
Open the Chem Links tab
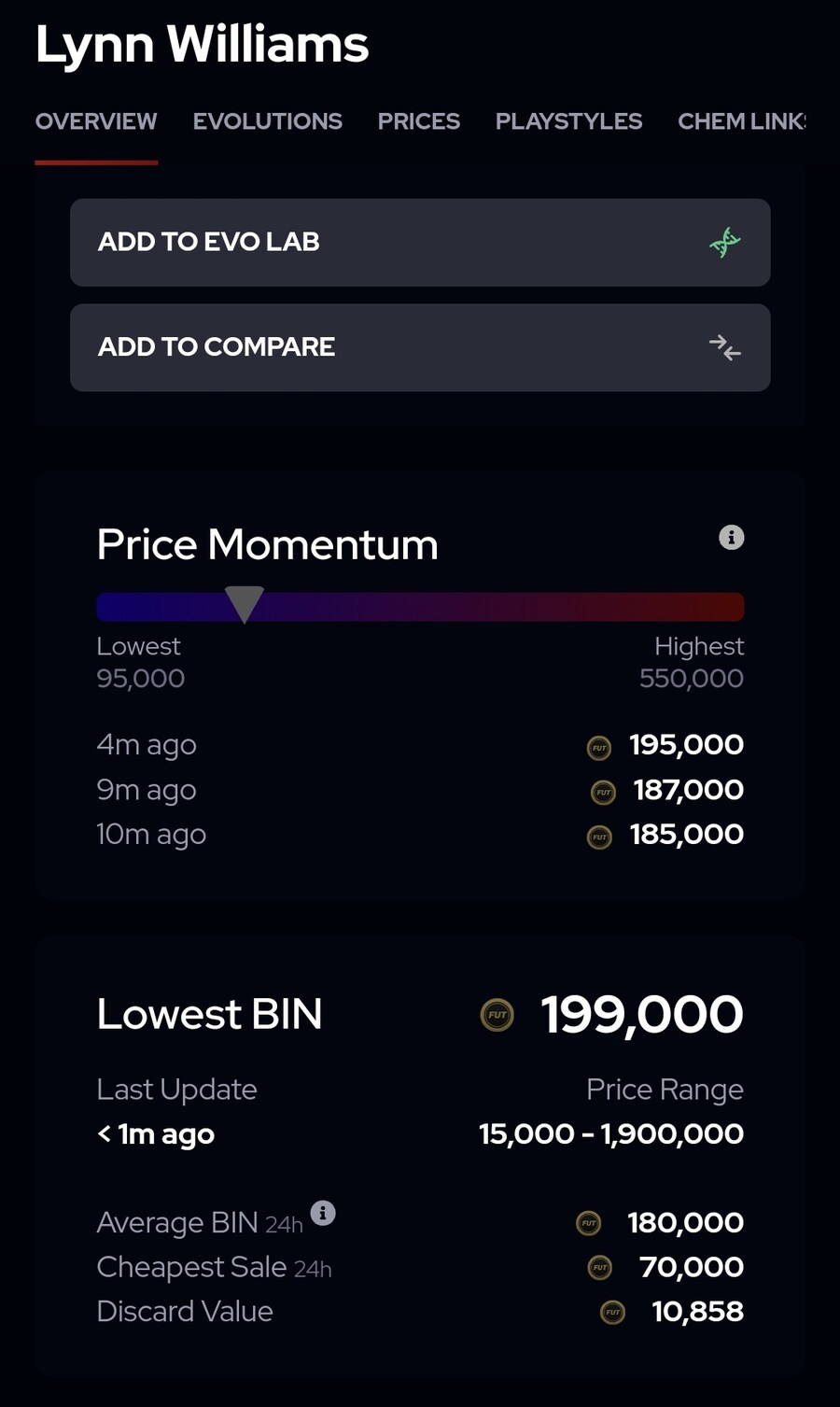point(741,121)
